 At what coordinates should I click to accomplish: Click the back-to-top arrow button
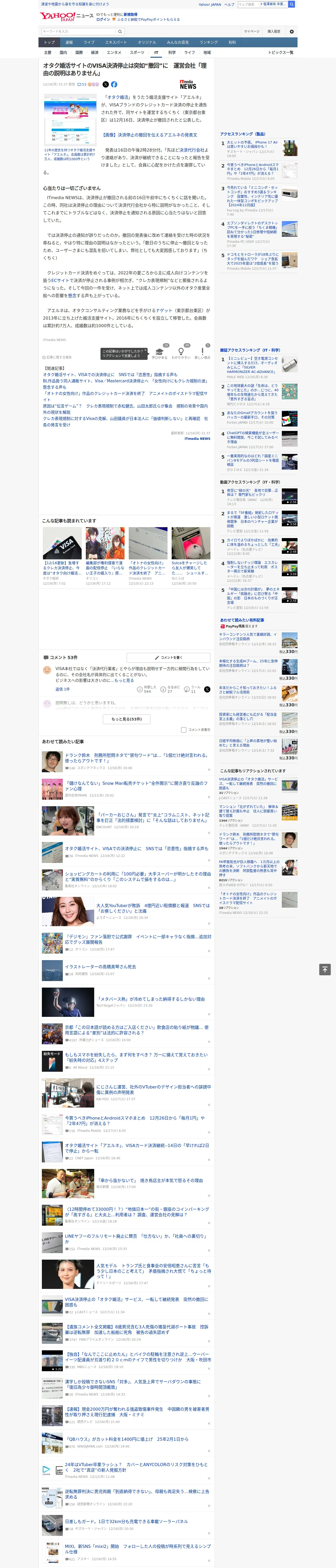(x=325, y=970)
